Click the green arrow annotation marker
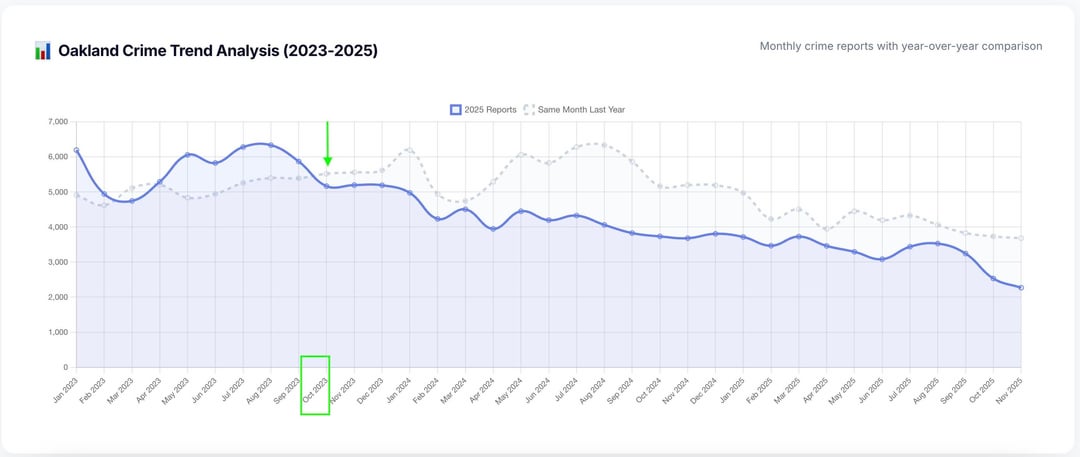This screenshot has height=457, width=1080. 327,145
